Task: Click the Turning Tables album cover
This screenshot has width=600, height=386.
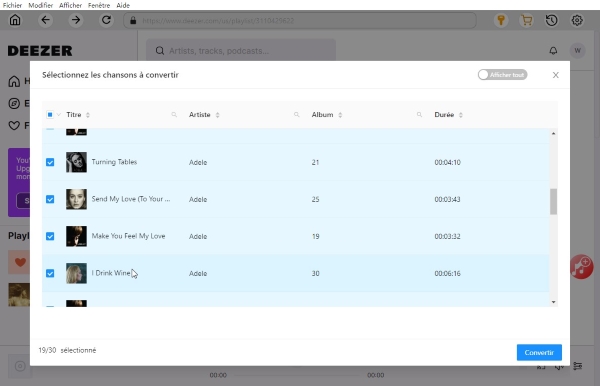Action: tap(76, 162)
